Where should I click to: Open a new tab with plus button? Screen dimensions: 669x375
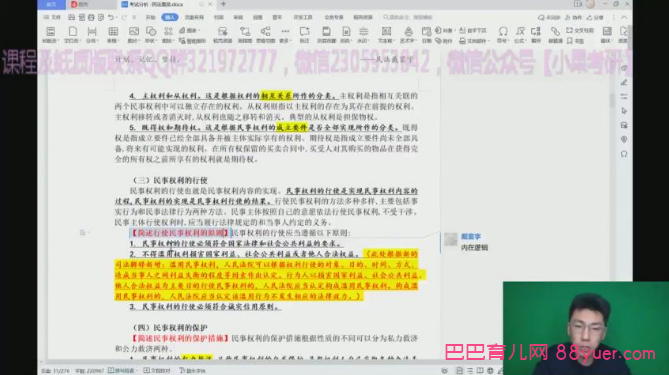223,4
